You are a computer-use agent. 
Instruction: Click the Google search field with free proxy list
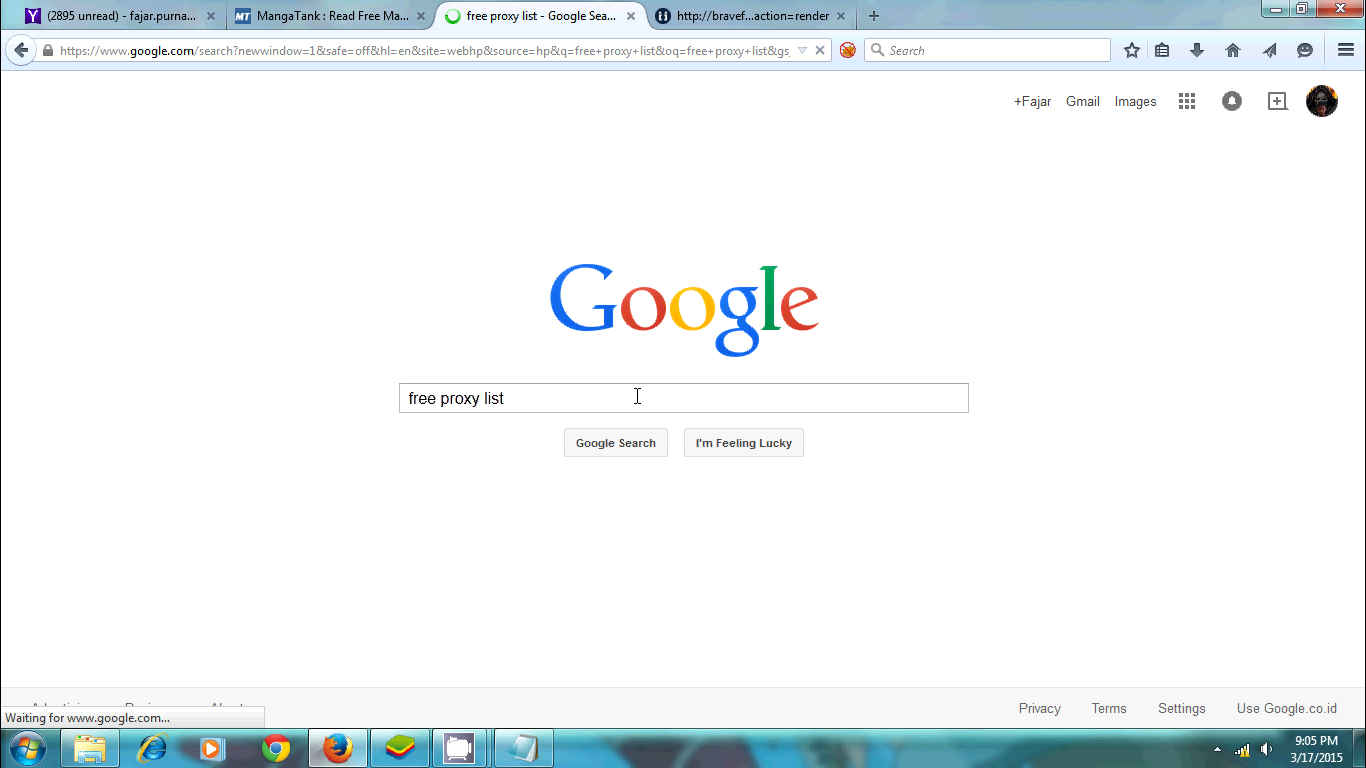click(684, 398)
